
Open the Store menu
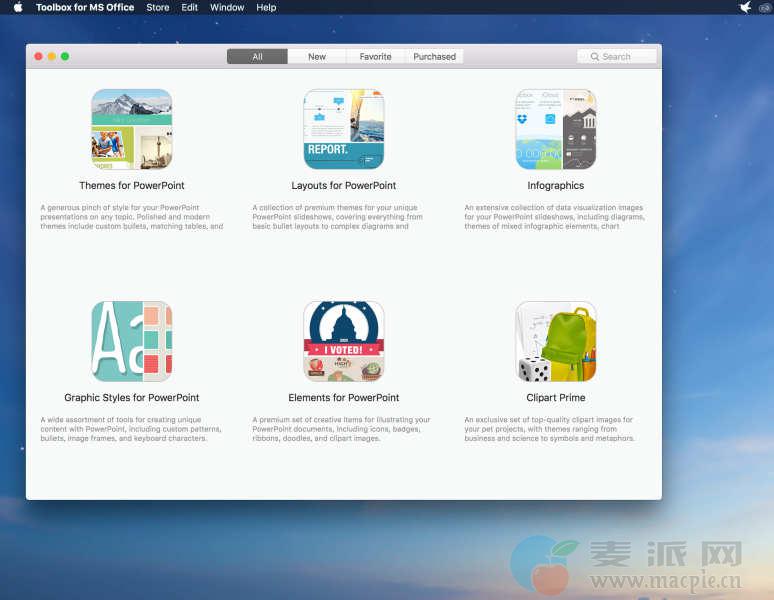coord(158,7)
